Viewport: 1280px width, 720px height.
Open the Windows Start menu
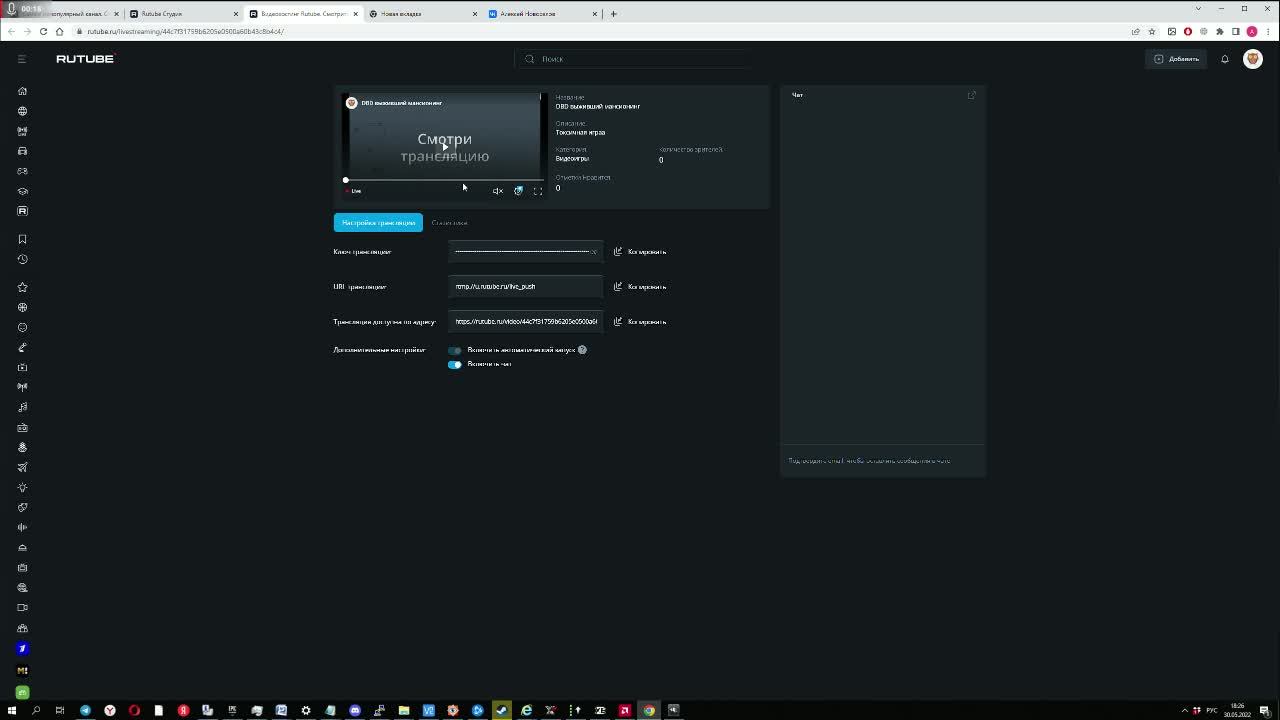pyautogui.click(x=11, y=710)
